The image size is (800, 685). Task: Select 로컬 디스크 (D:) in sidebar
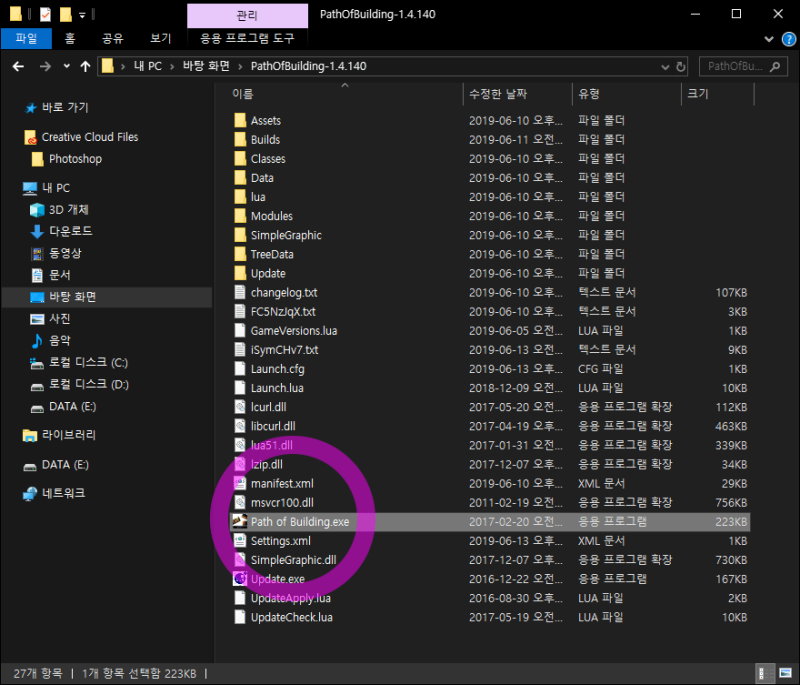pyautogui.click(x=89, y=385)
